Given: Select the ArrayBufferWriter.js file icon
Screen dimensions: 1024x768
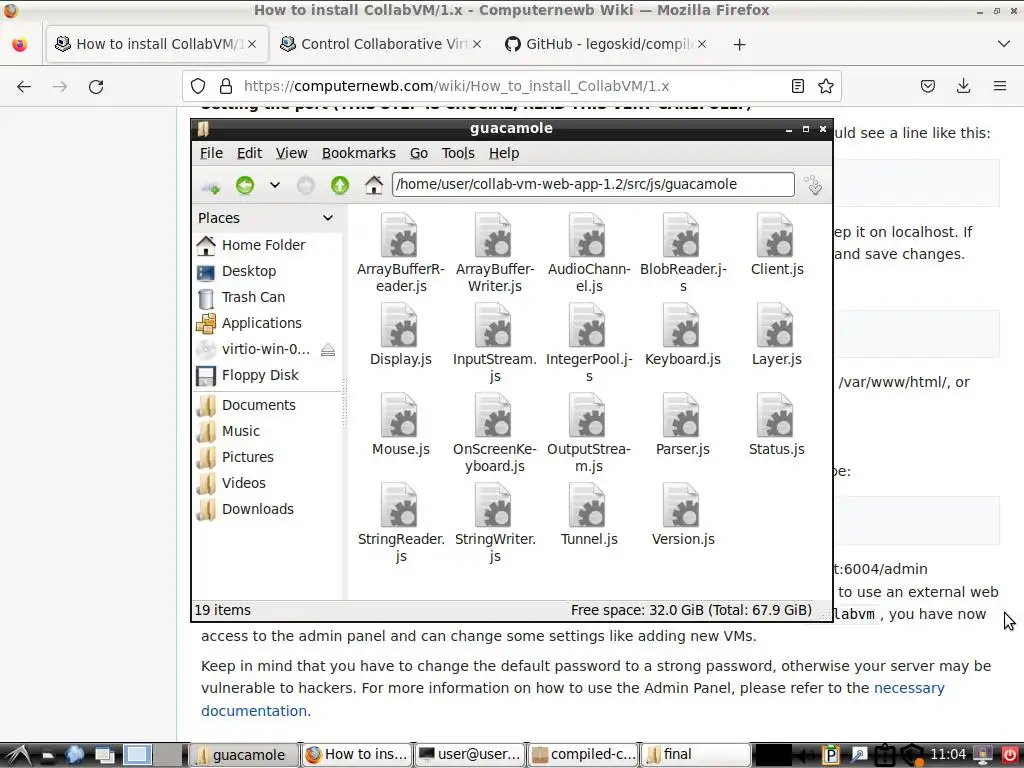Looking at the screenshot, I should click(494, 236).
